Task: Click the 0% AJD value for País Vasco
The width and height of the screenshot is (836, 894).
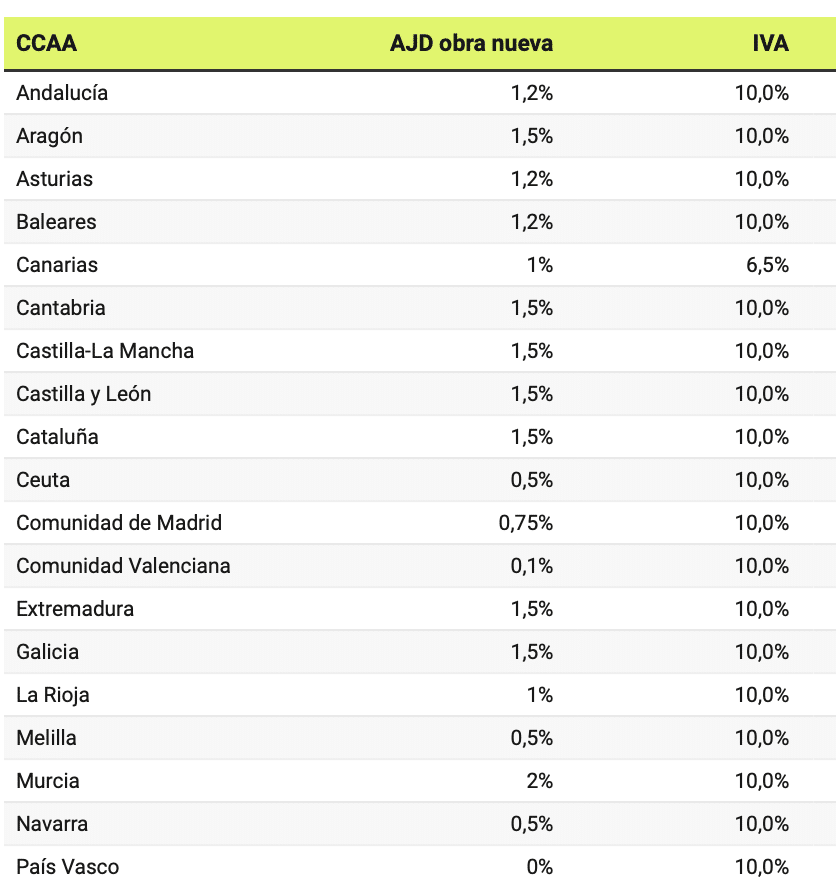Action: (540, 867)
